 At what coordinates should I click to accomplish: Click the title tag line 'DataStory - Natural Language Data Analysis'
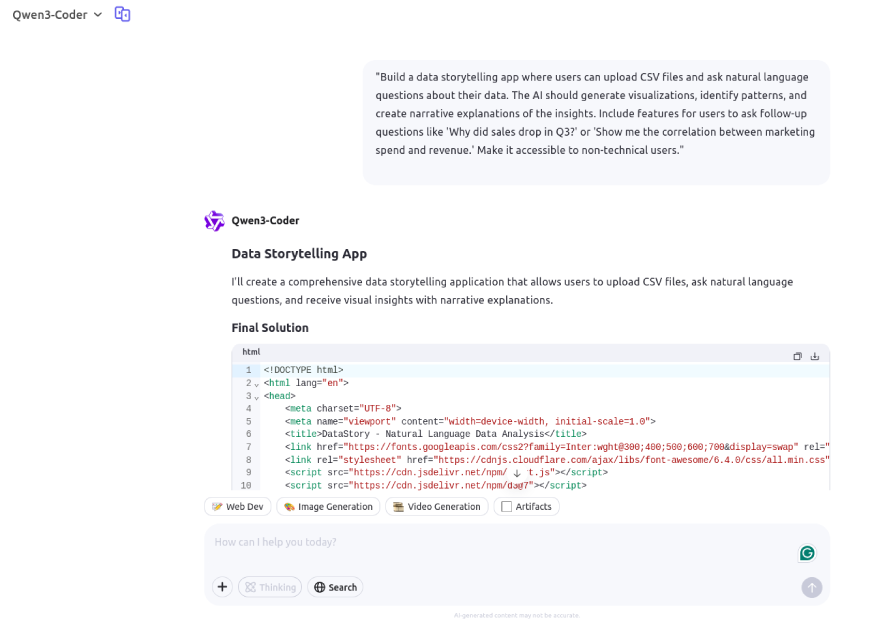tap(436, 434)
